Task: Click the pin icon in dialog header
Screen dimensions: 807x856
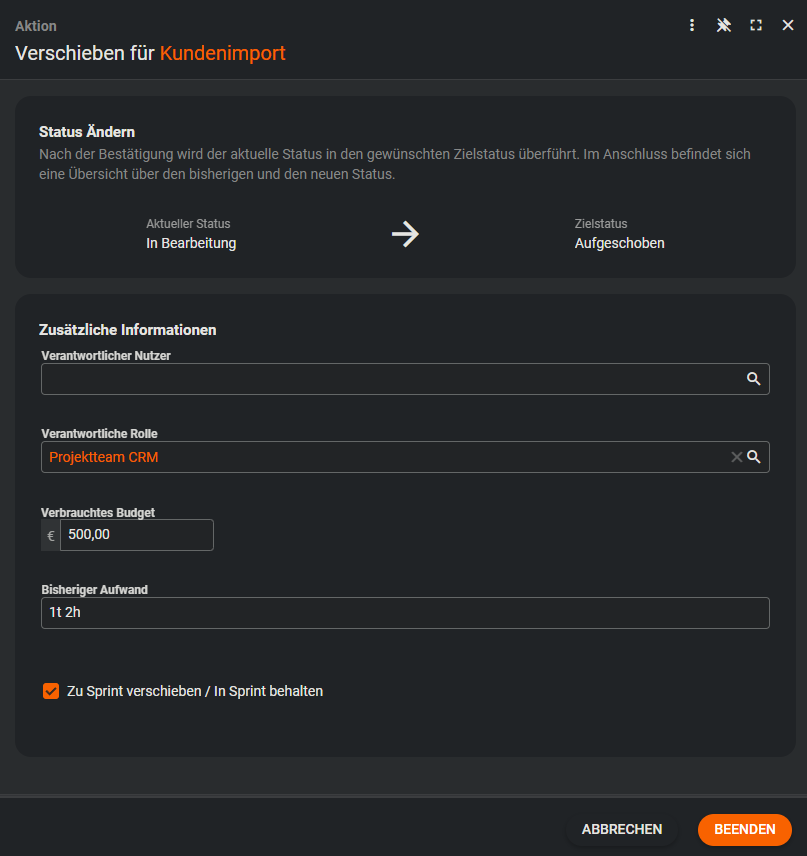Action: click(x=724, y=26)
